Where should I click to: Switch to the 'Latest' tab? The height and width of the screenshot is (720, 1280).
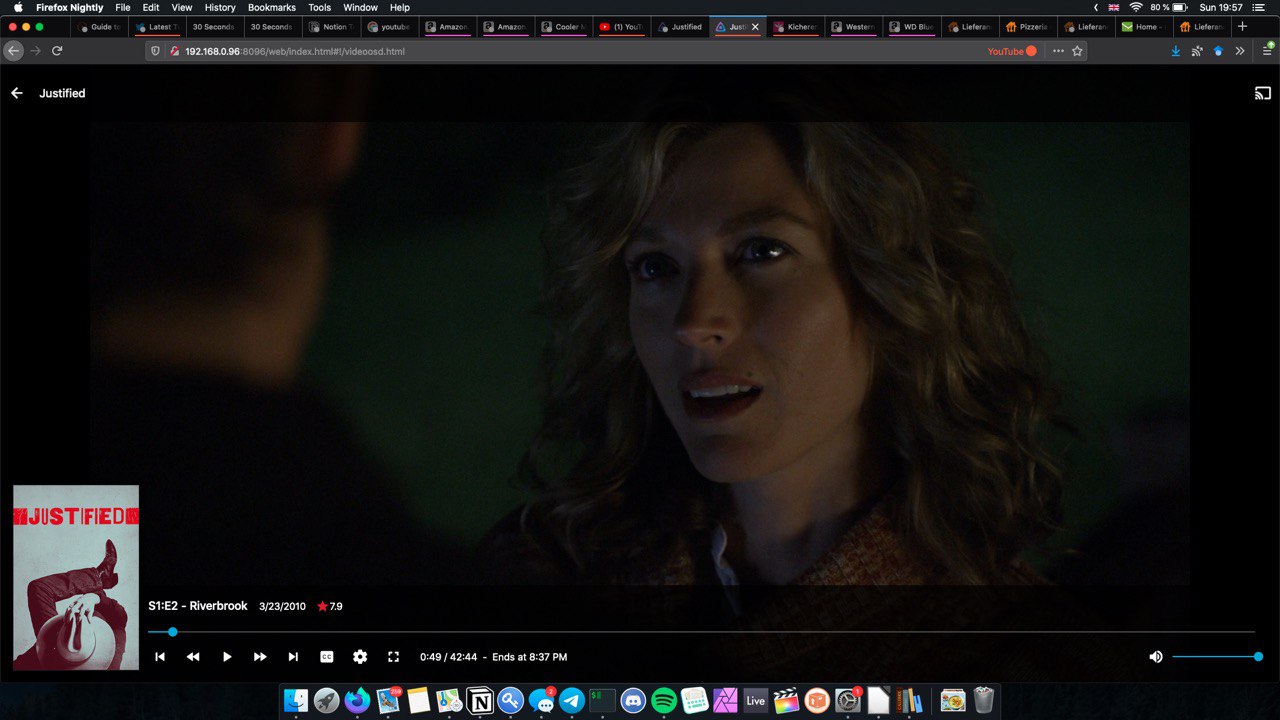click(x=158, y=27)
